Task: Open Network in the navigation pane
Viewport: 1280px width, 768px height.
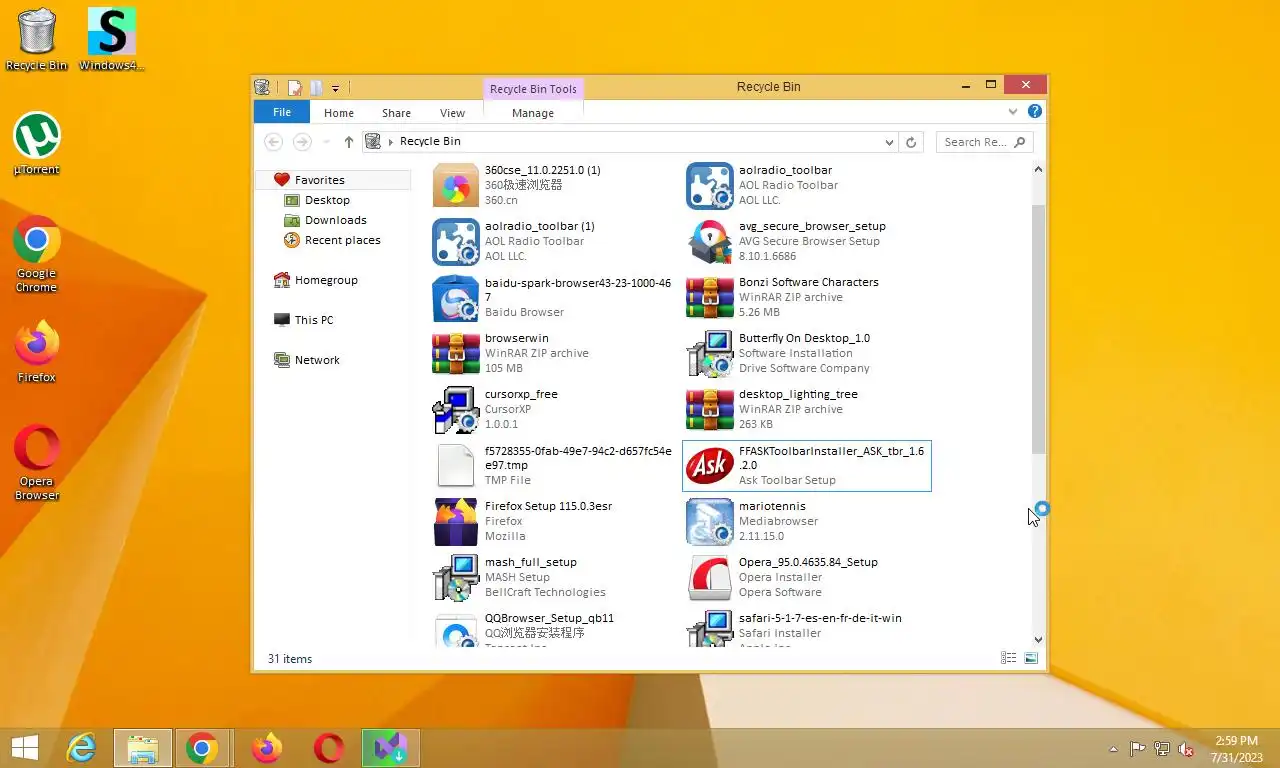Action: pyautogui.click(x=317, y=360)
